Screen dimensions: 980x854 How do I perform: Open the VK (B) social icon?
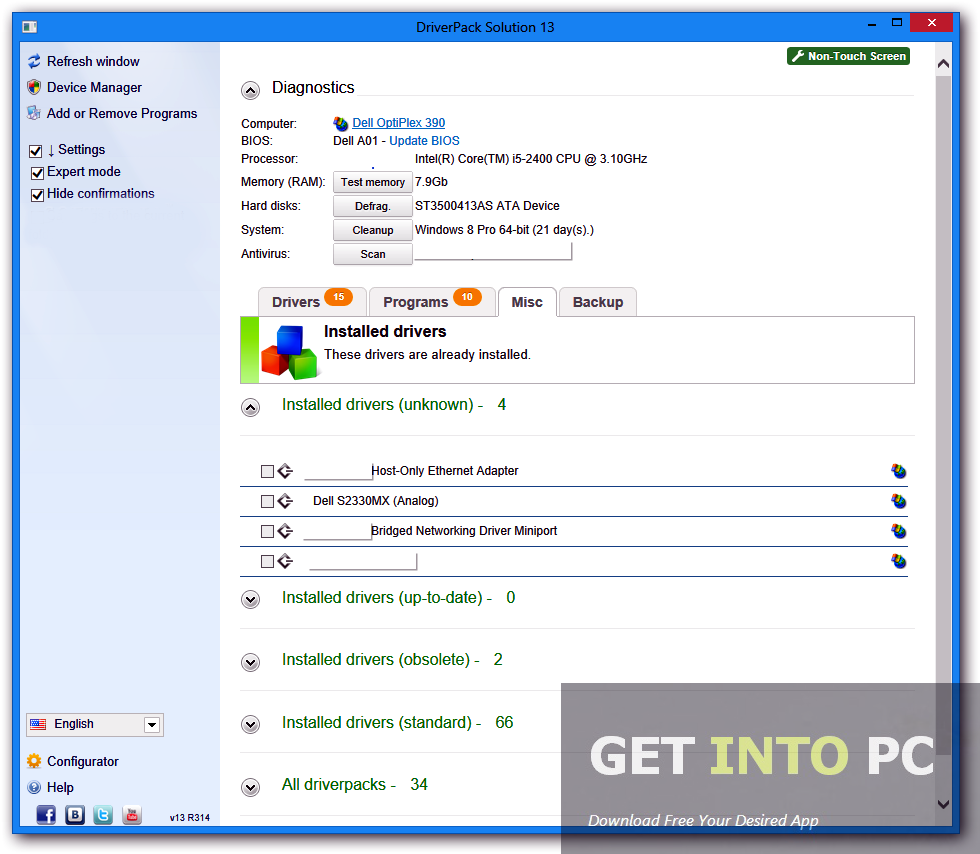coord(75,815)
